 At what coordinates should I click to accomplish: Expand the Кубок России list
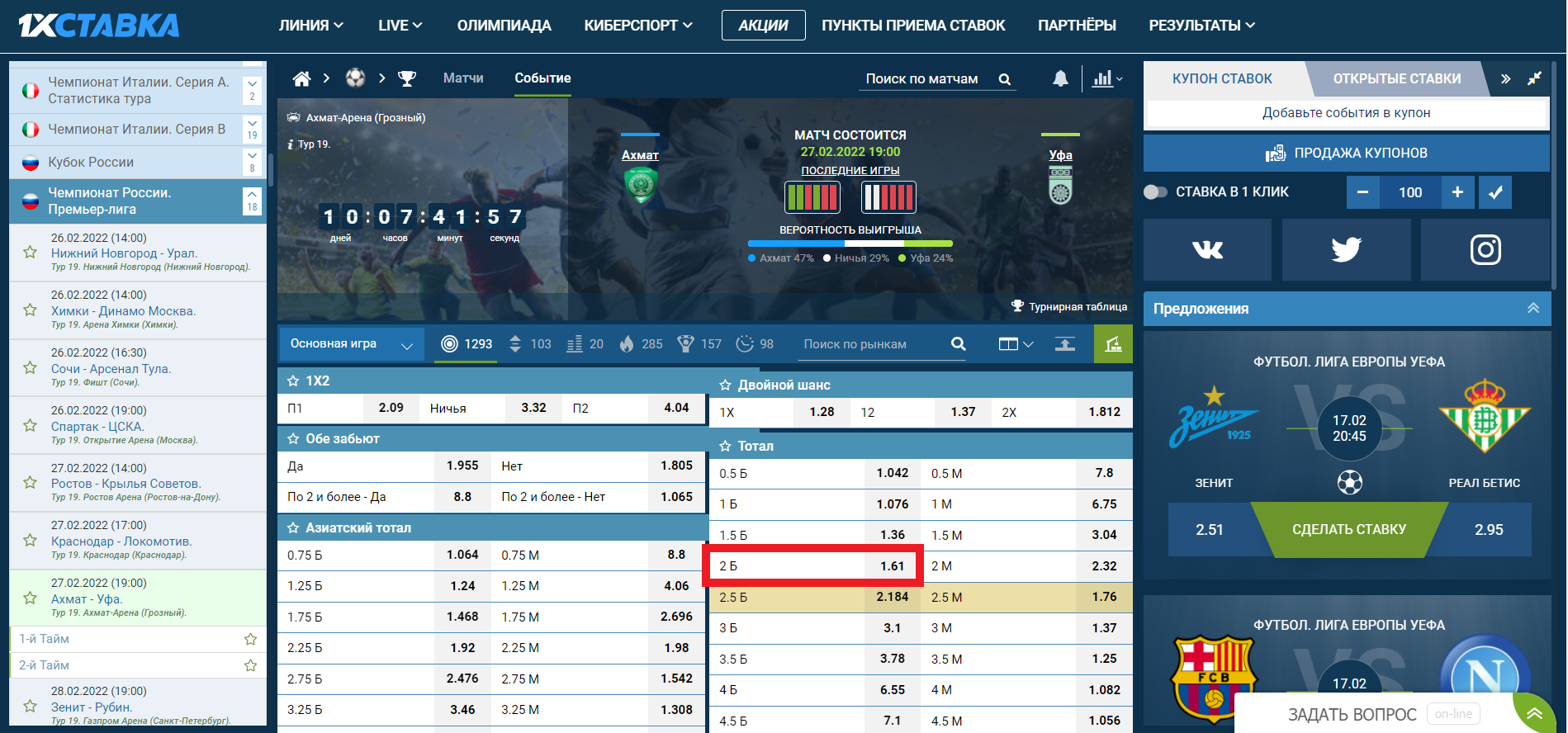click(253, 162)
